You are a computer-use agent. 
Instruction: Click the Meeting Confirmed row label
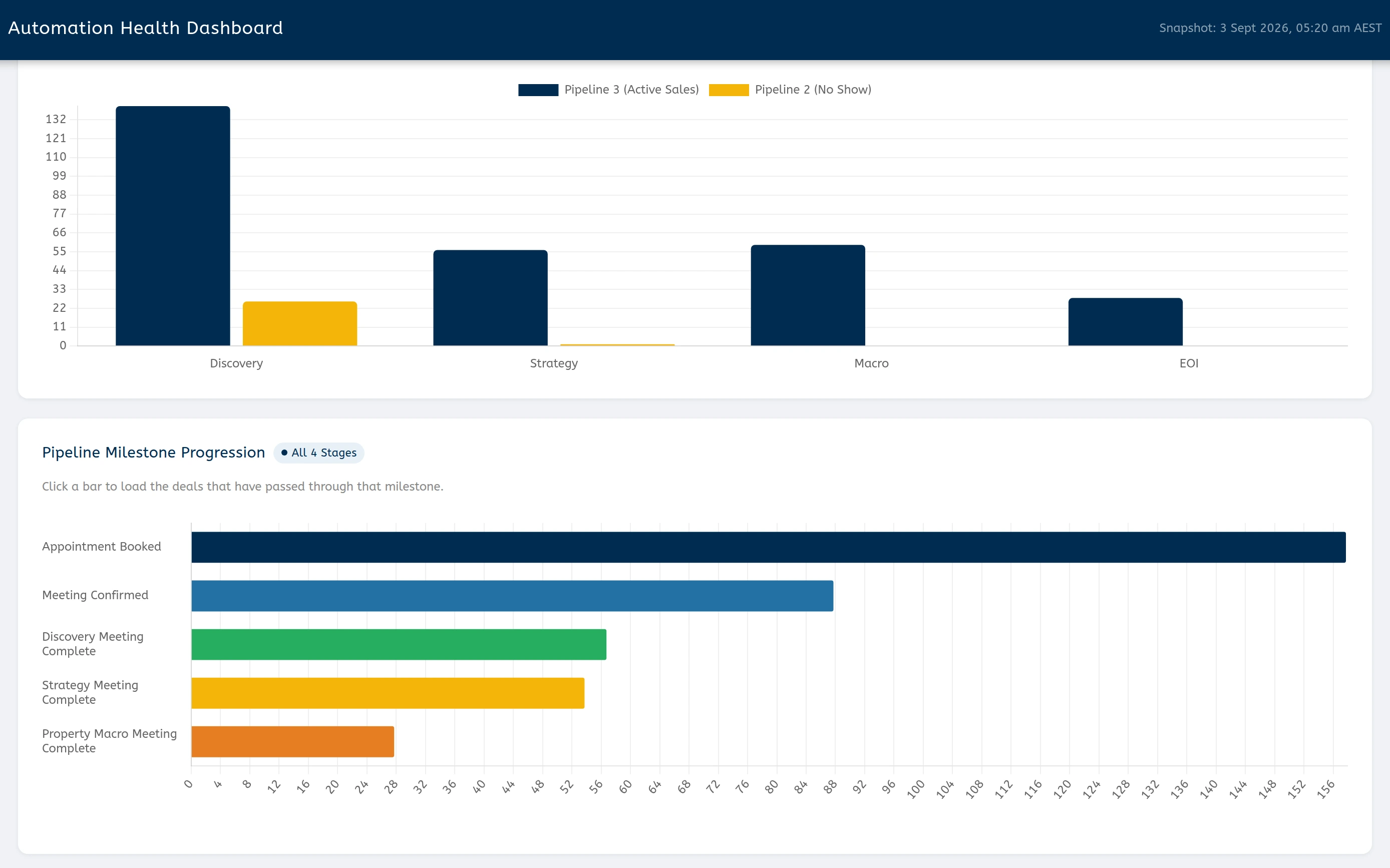(95, 595)
